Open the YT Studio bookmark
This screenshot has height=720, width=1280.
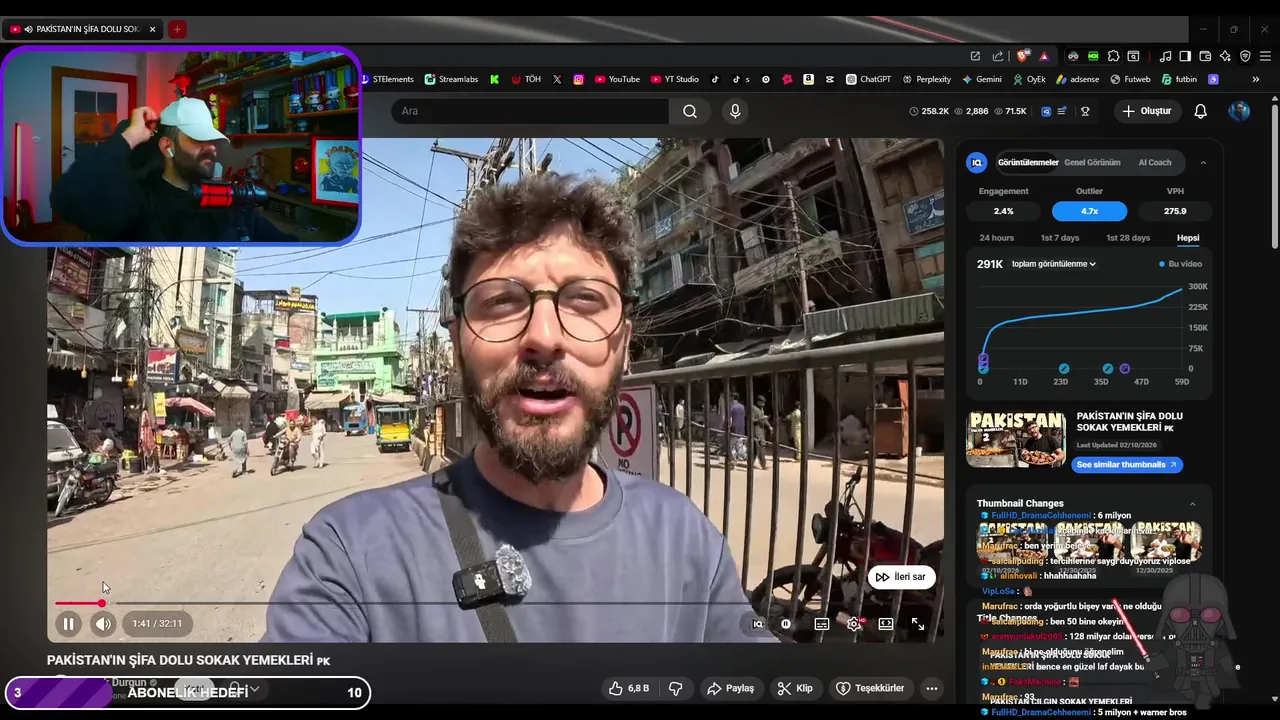675,79
